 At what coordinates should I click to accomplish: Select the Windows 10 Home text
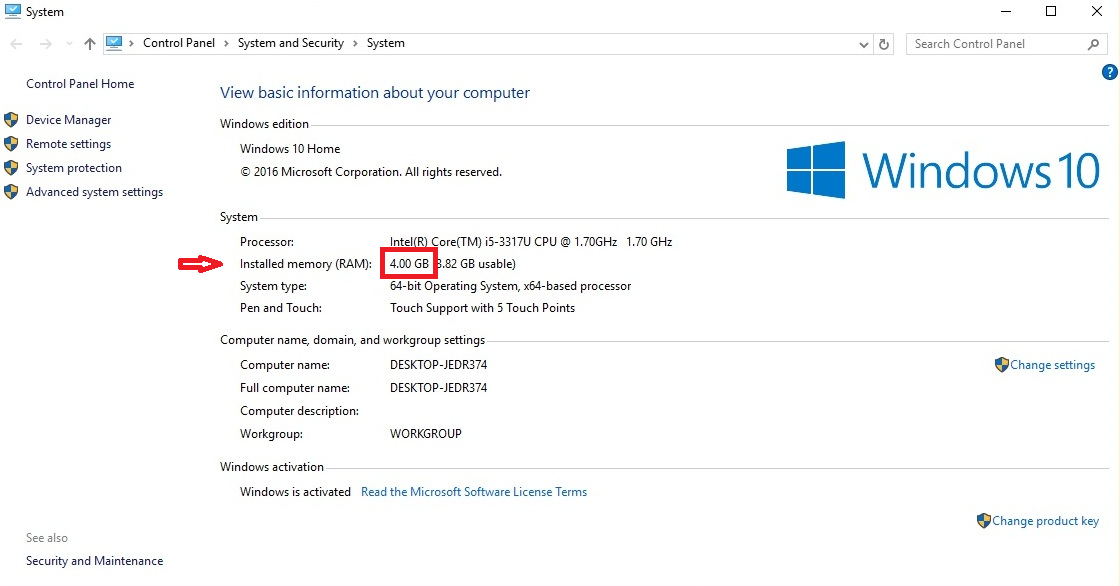pos(290,149)
